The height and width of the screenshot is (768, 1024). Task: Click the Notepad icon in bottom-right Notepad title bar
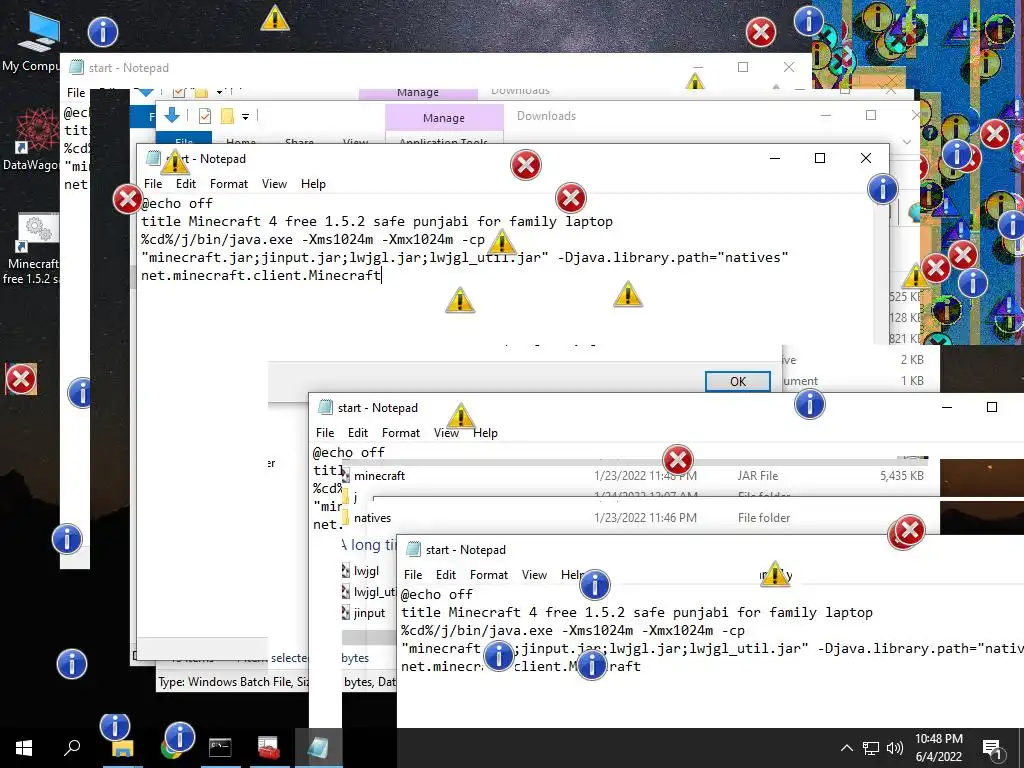pos(413,550)
